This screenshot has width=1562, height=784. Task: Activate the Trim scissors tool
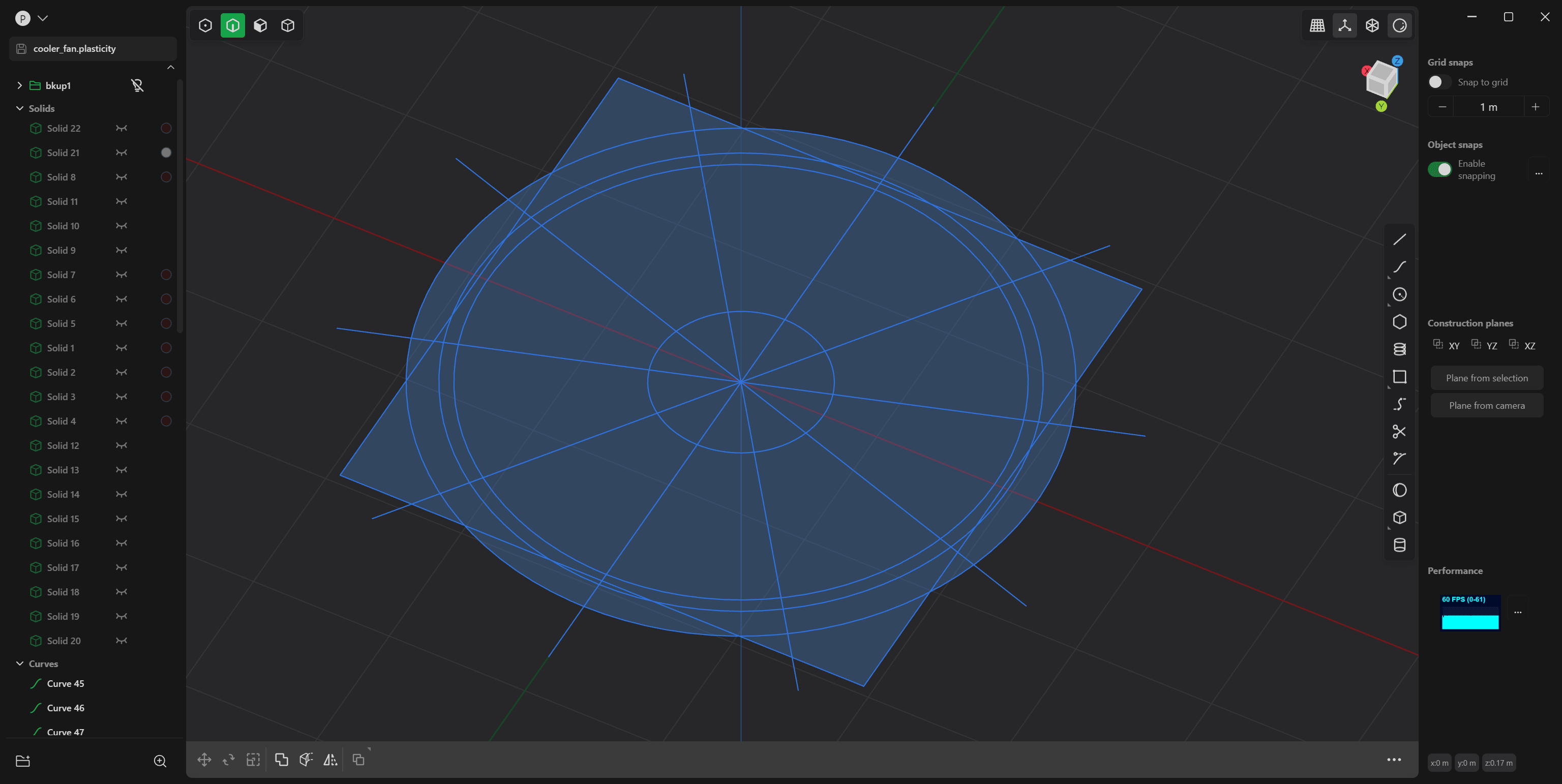point(1399,432)
